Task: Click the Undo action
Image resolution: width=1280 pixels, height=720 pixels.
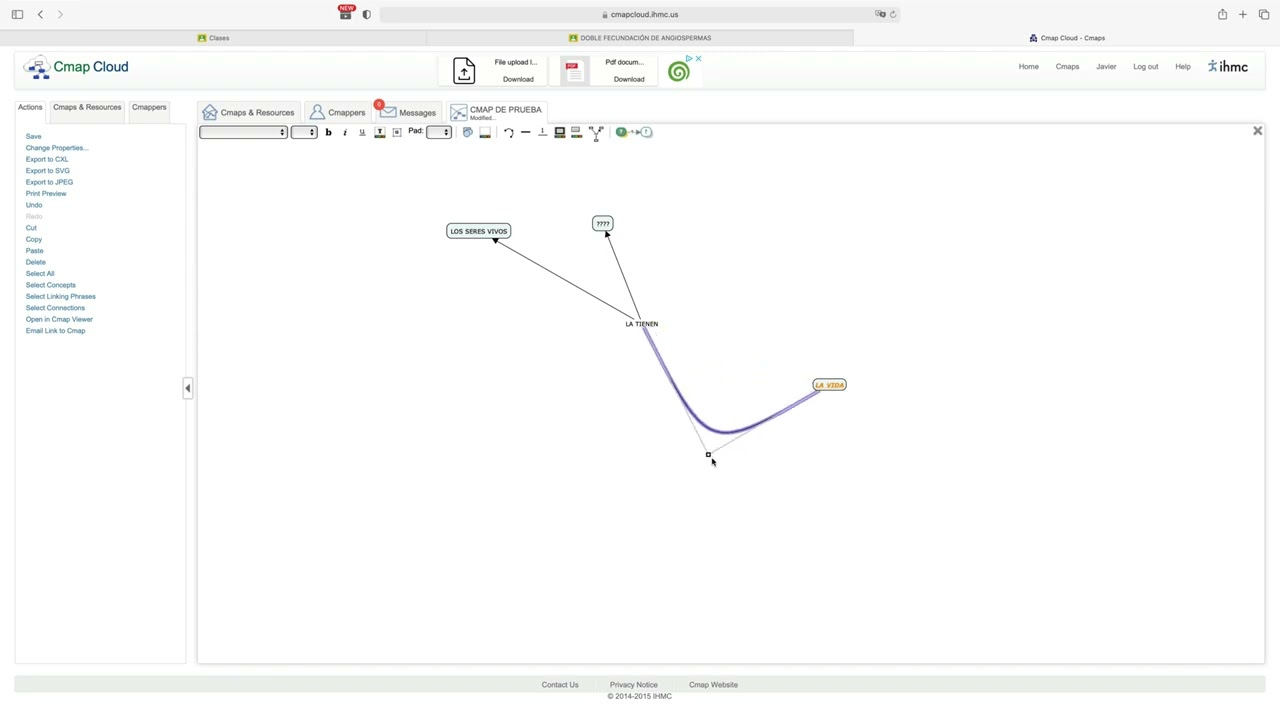Action: (x=34, y=205)
